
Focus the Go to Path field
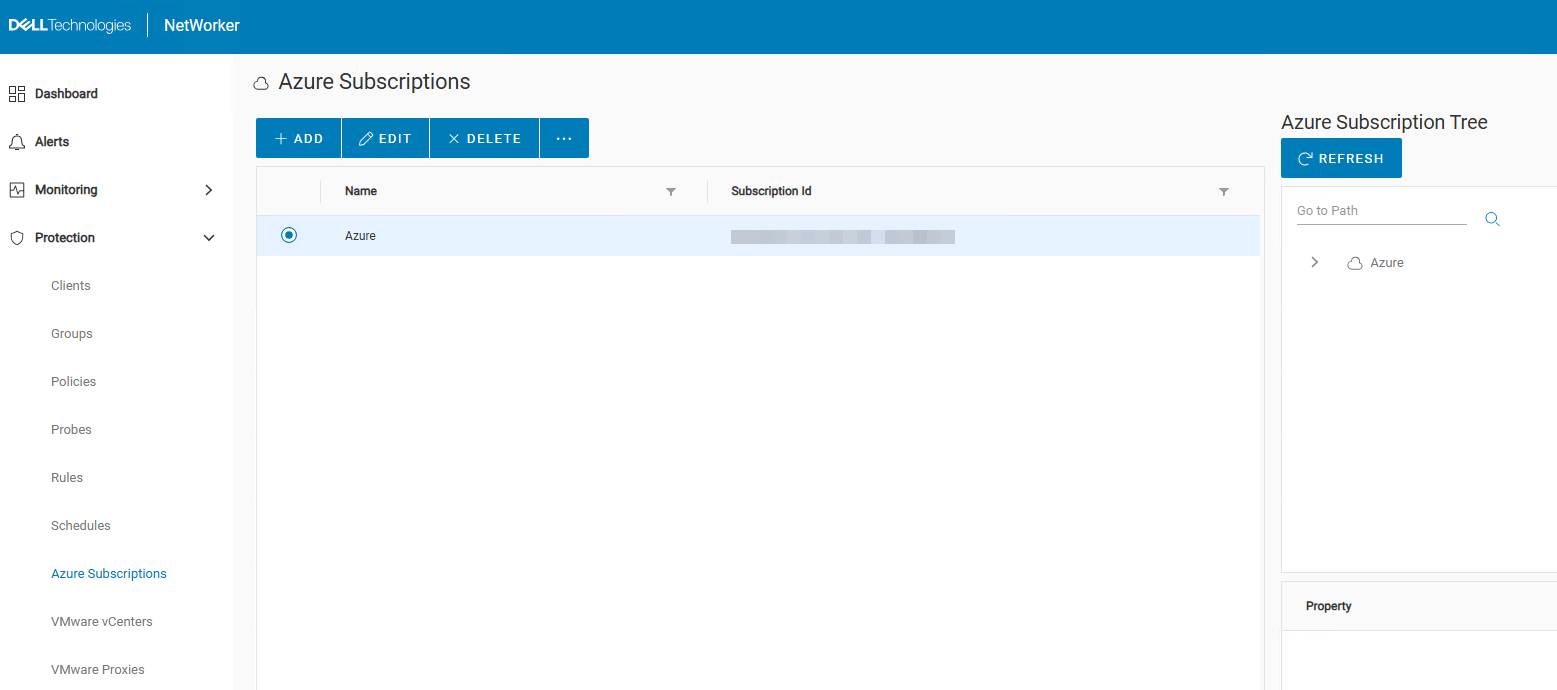click(1381, 211)
